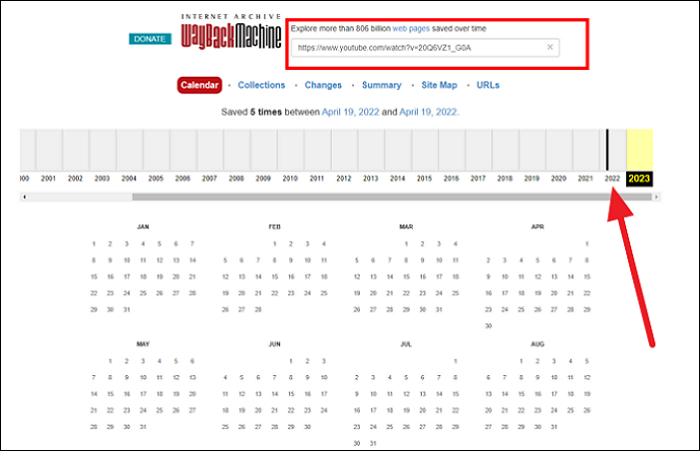Screen dimensions: 700x451
Task: Switch to the Changes tab
Action: (x=322, y=86)
